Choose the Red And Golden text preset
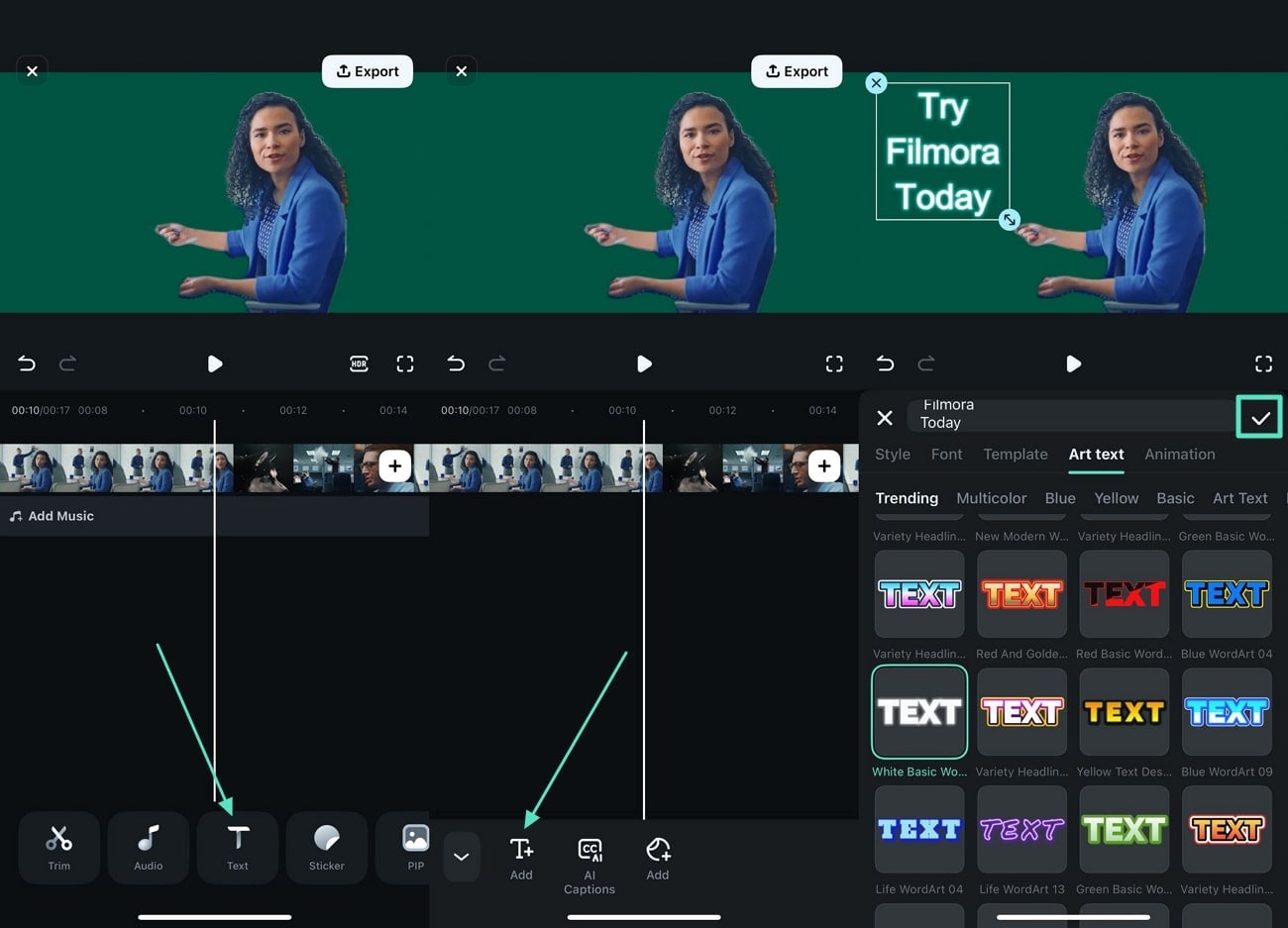The height and width of the screenshot is (928, 1288). [x=1021, y=594]
